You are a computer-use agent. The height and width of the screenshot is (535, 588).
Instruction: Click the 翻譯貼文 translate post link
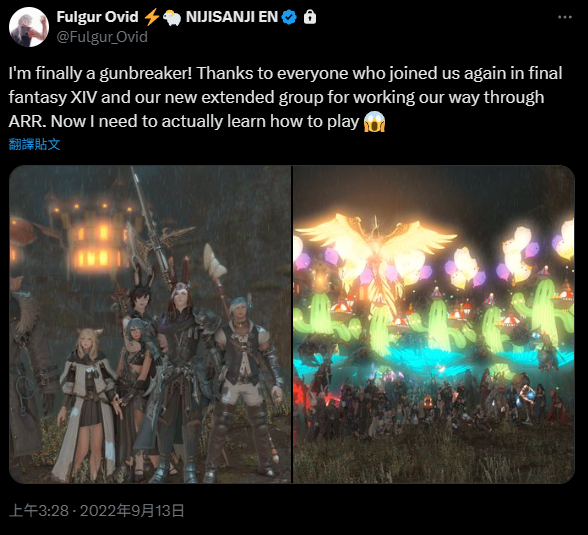coord(34,144)
